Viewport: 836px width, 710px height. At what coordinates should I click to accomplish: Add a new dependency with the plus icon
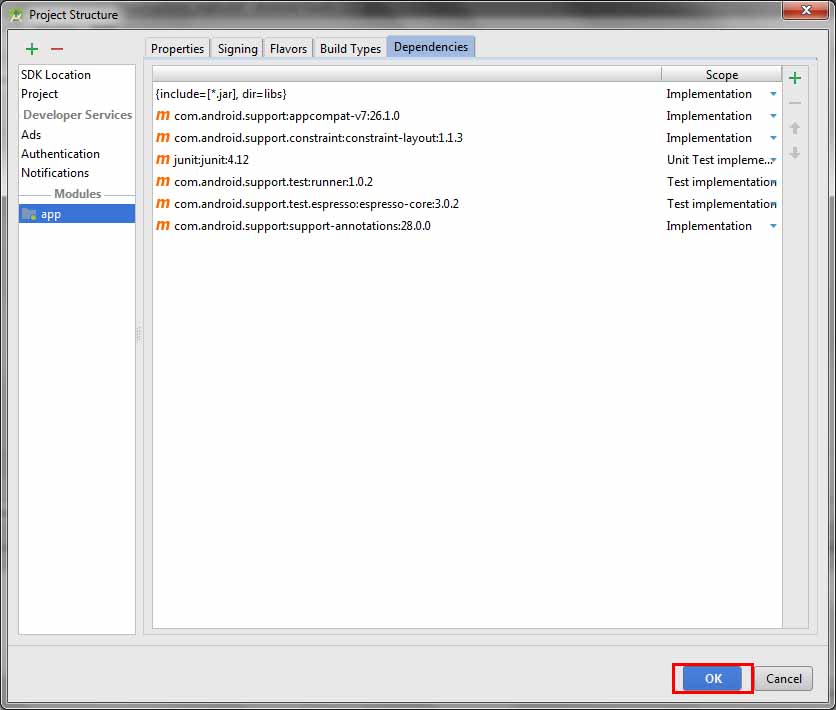point(794,77)
